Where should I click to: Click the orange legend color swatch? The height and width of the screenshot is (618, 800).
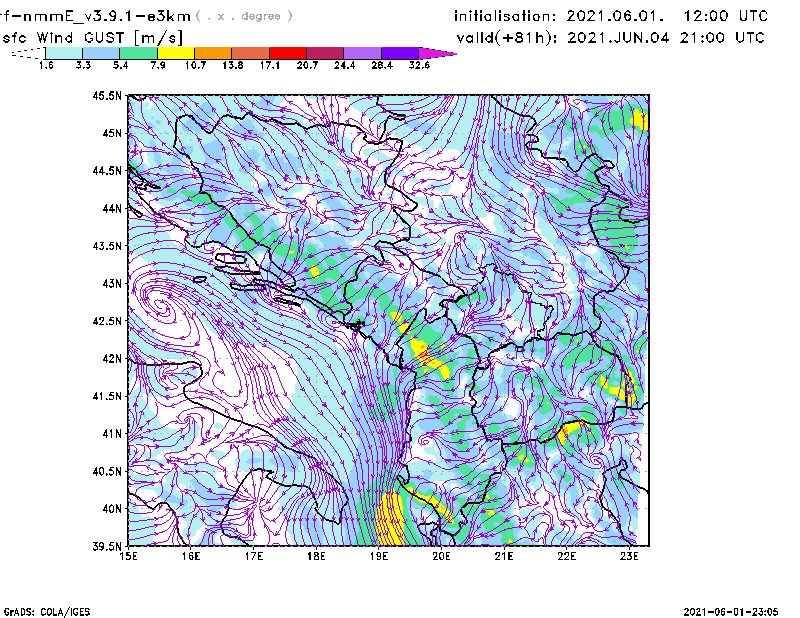tap(213, 53)
